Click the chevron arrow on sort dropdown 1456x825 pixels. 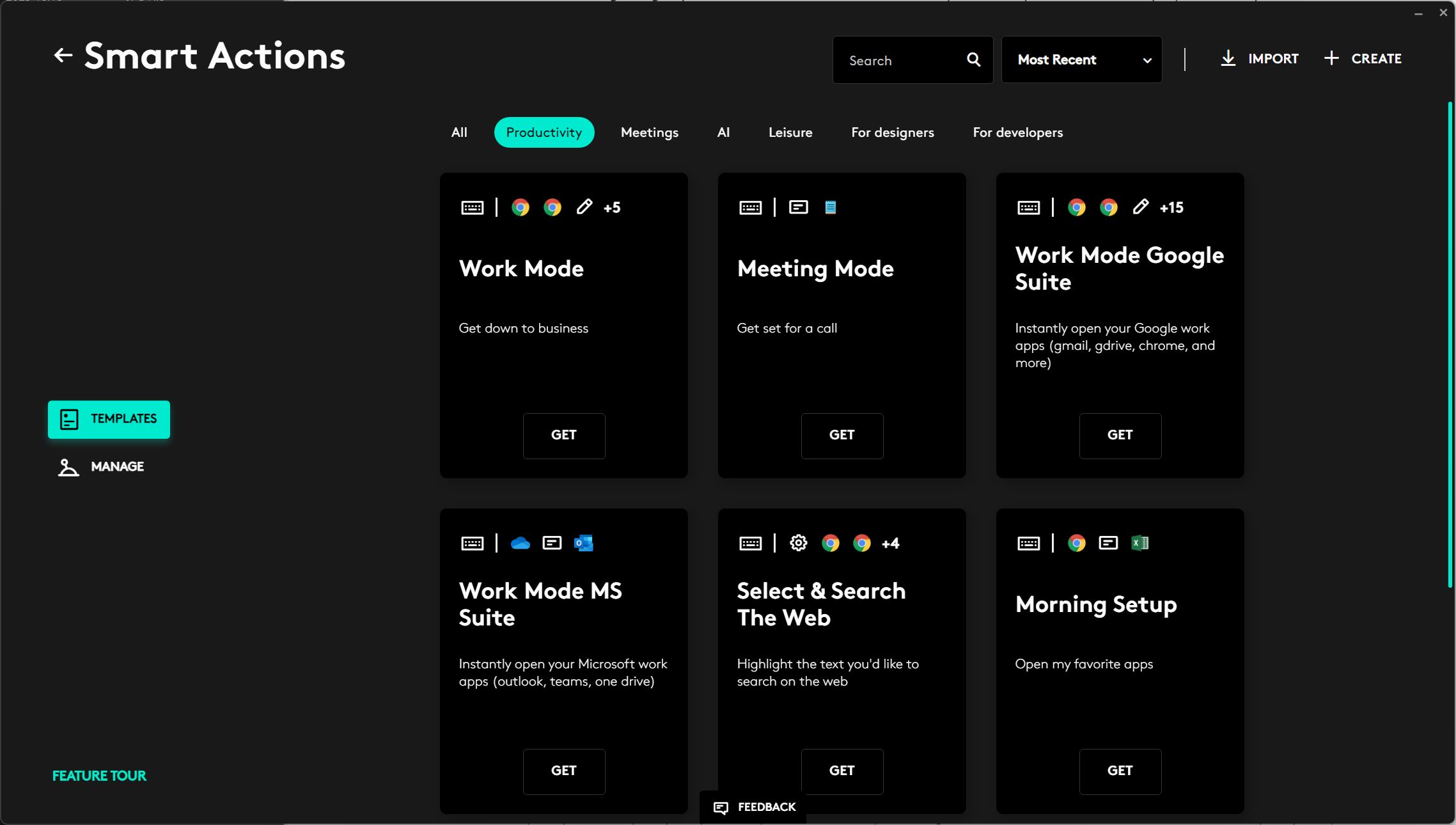[x=1147, y=60]
